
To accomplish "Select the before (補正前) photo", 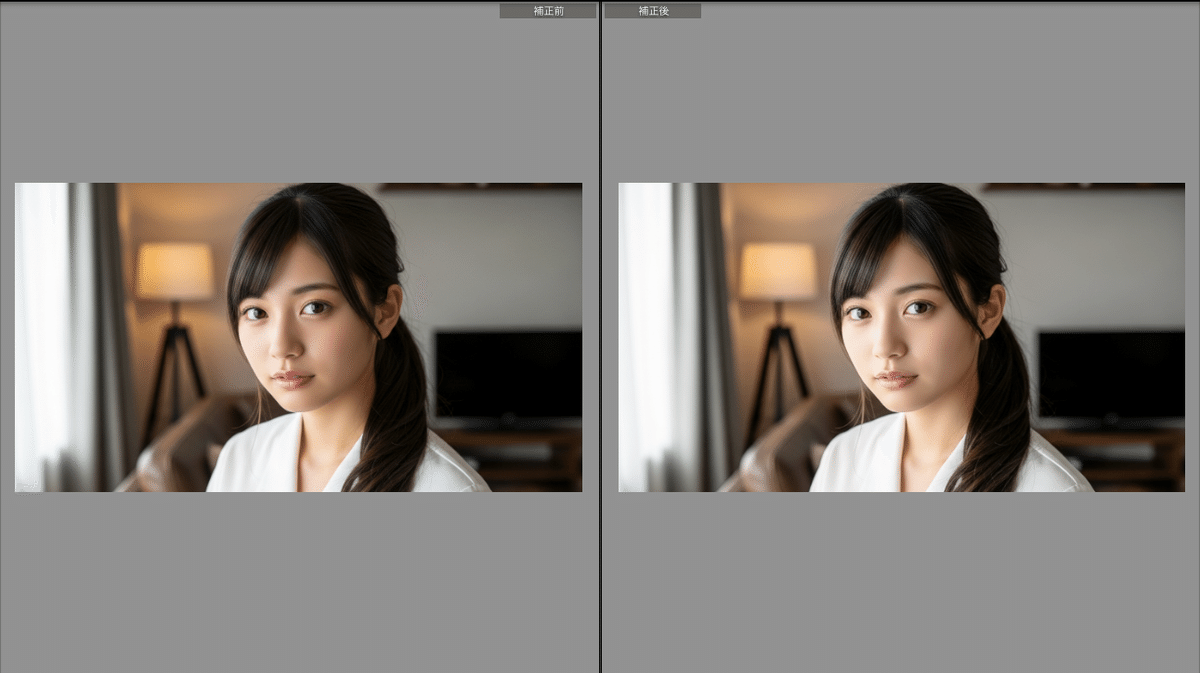I will [x=298, y=337].
